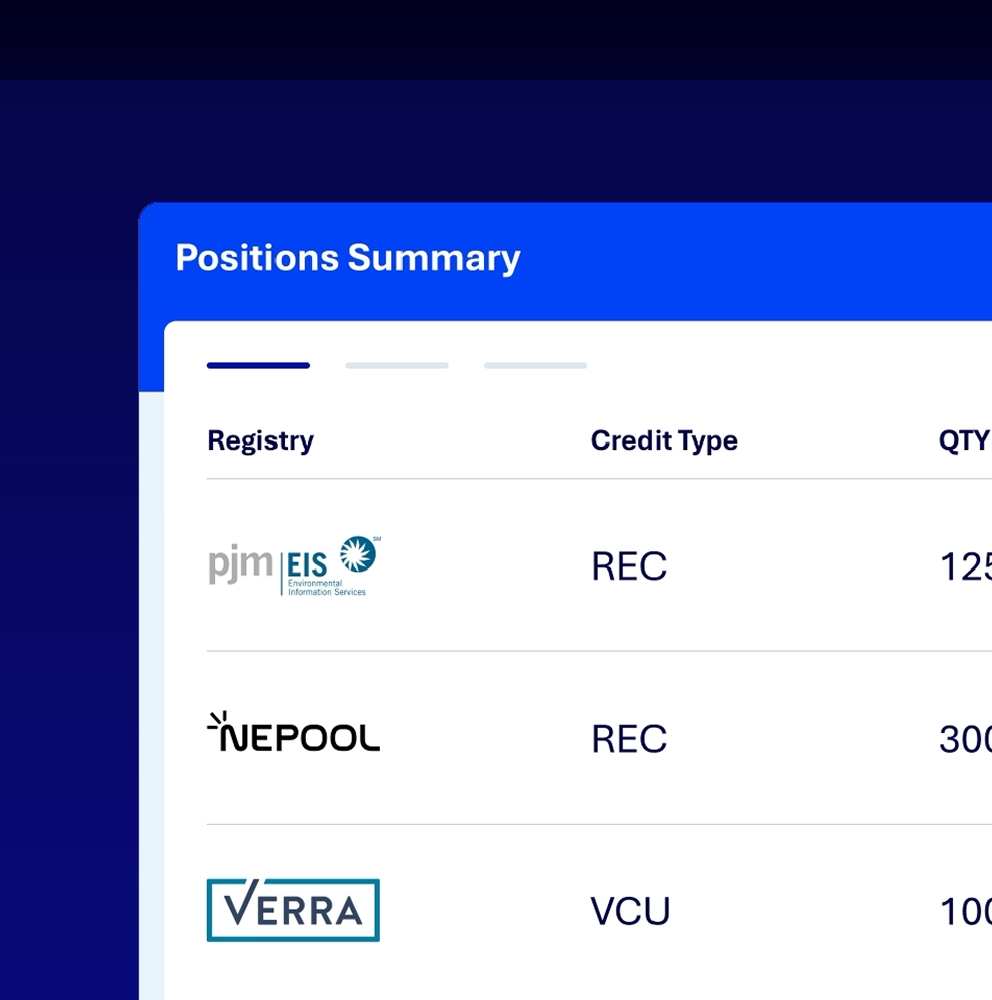992x1000 pixels.
Task: Click VCU credit type in the Verra row
Action: [630, 912]
